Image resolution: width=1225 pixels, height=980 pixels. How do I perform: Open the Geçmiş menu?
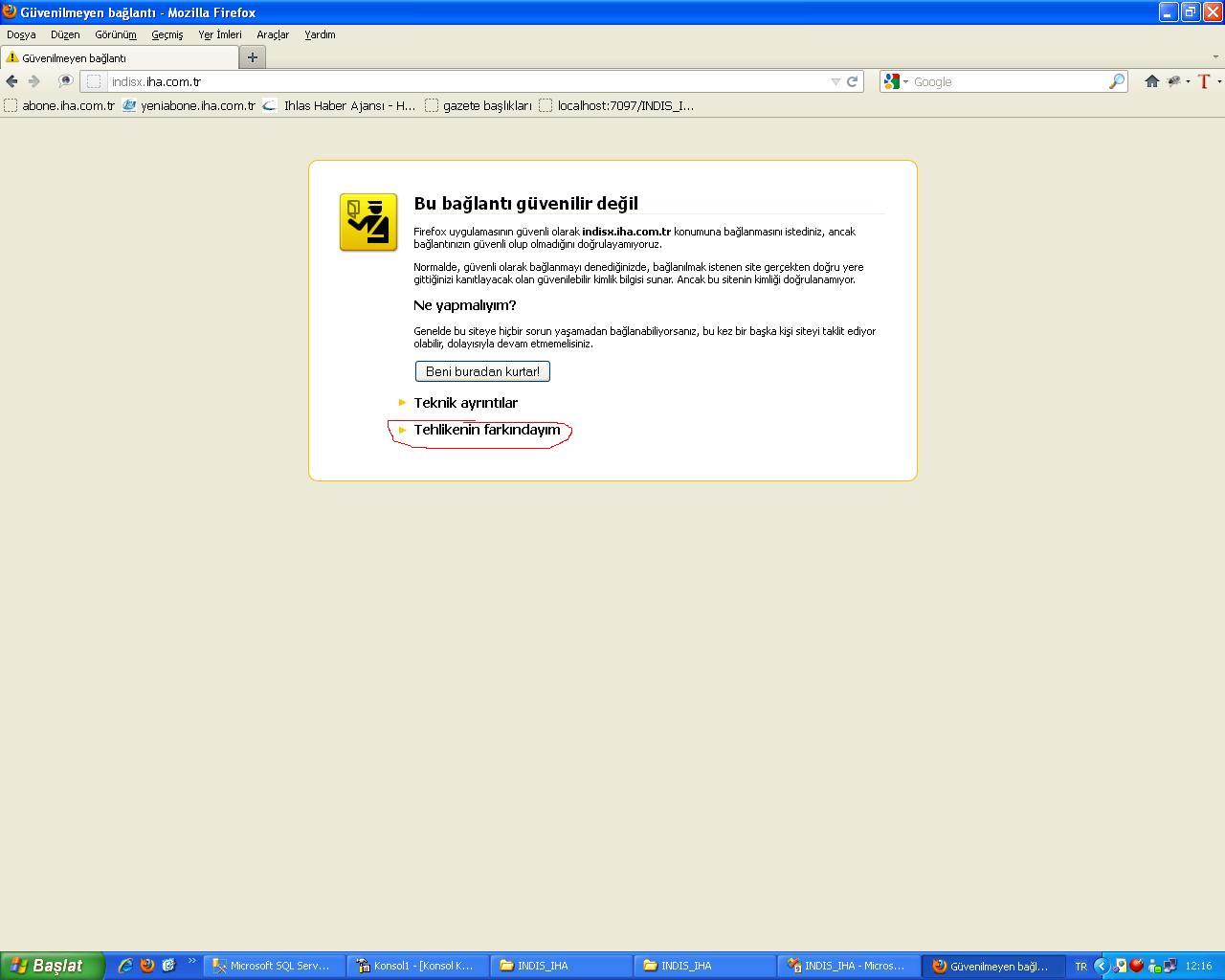coord(167,34)
